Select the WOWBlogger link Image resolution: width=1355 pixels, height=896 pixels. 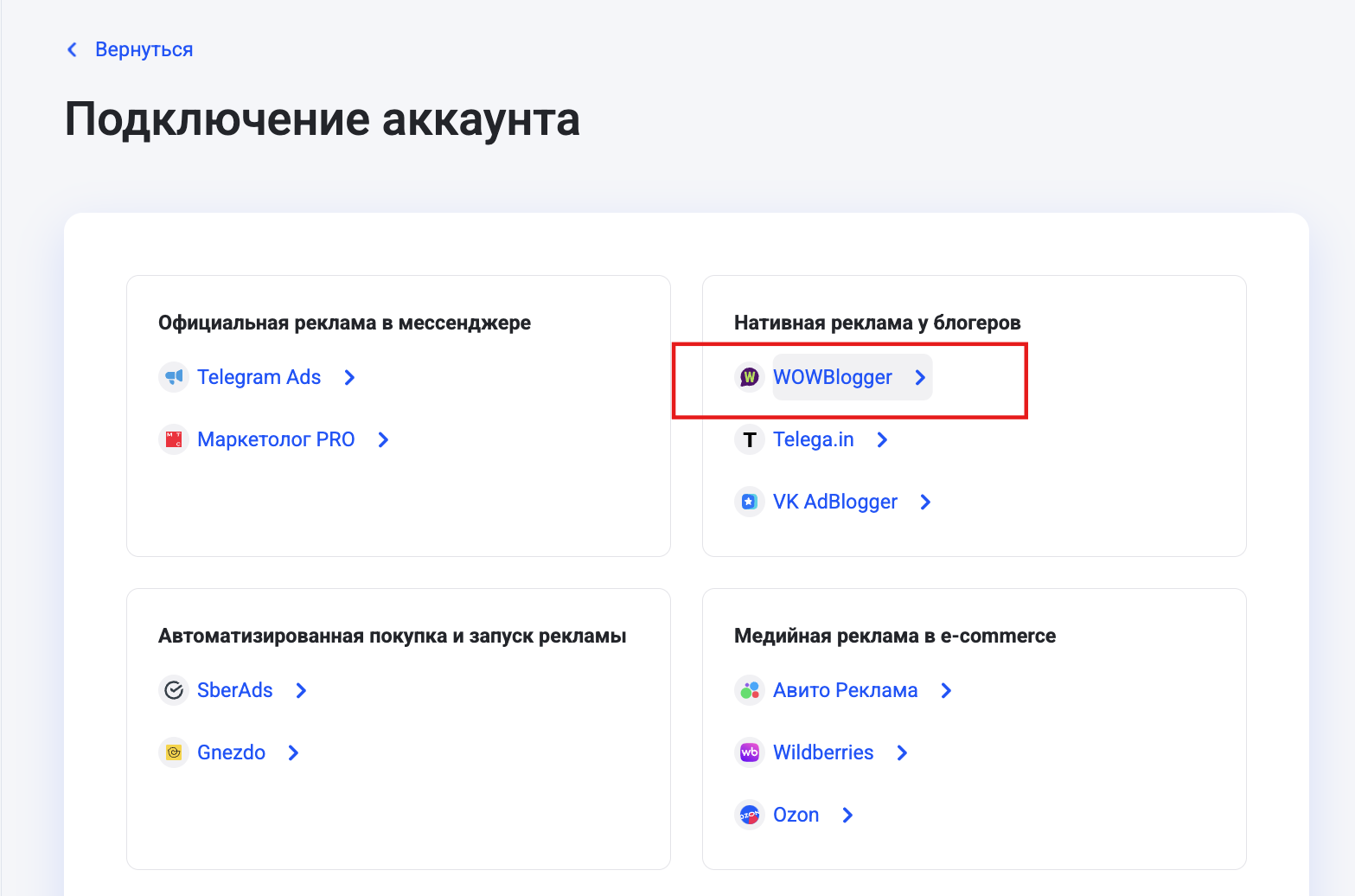pyautogui.click(x=832, y=377)
